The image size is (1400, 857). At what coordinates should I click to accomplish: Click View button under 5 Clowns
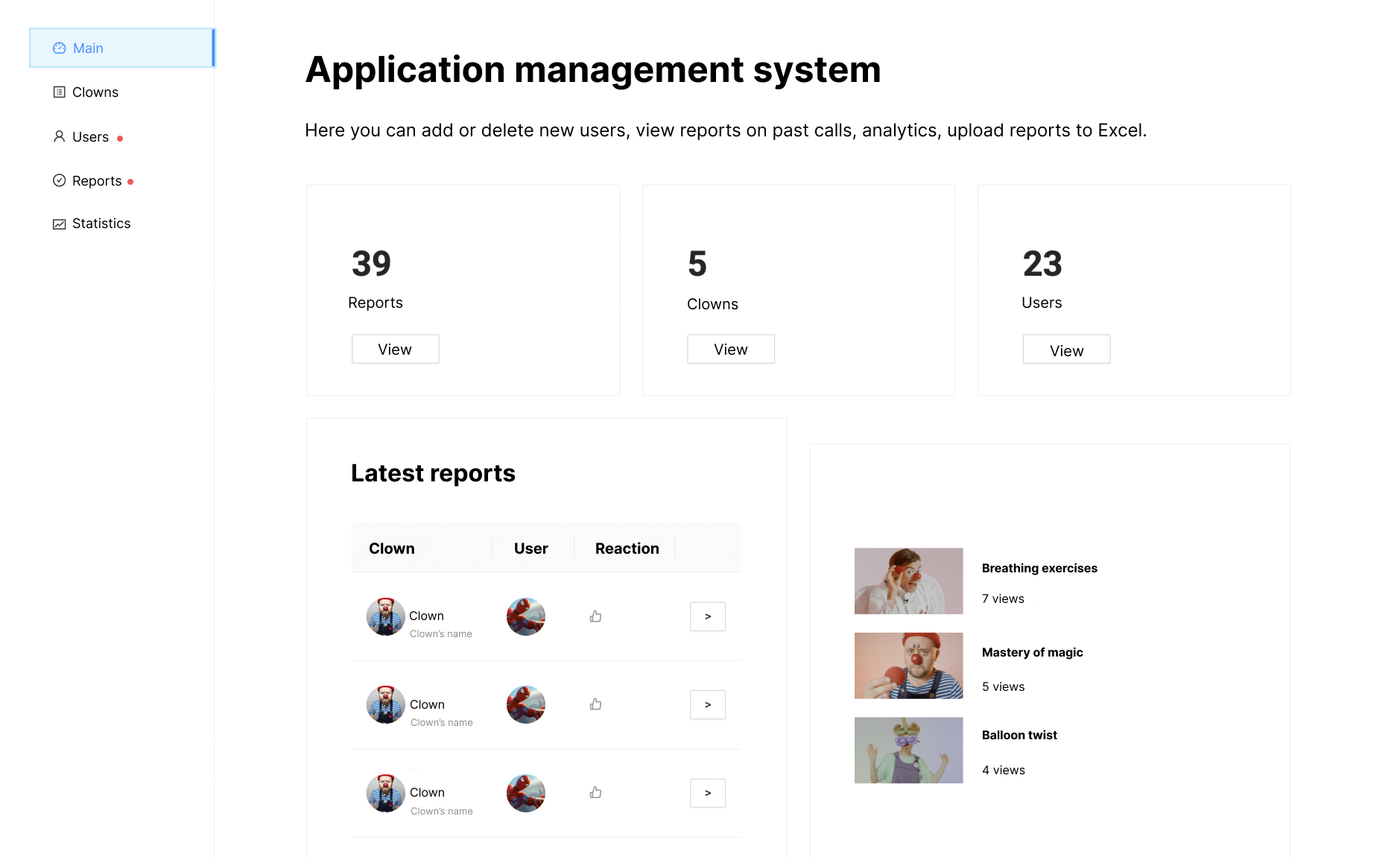731,350
